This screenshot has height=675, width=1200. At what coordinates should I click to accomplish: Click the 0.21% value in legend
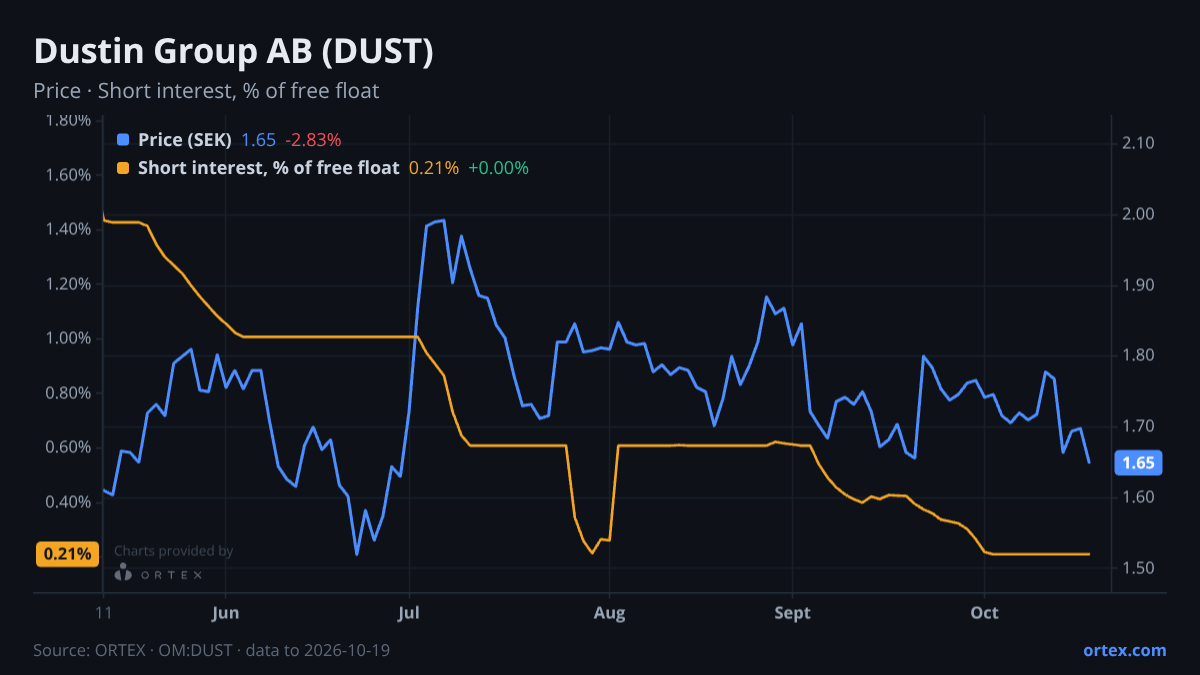[x=434, y=168]
